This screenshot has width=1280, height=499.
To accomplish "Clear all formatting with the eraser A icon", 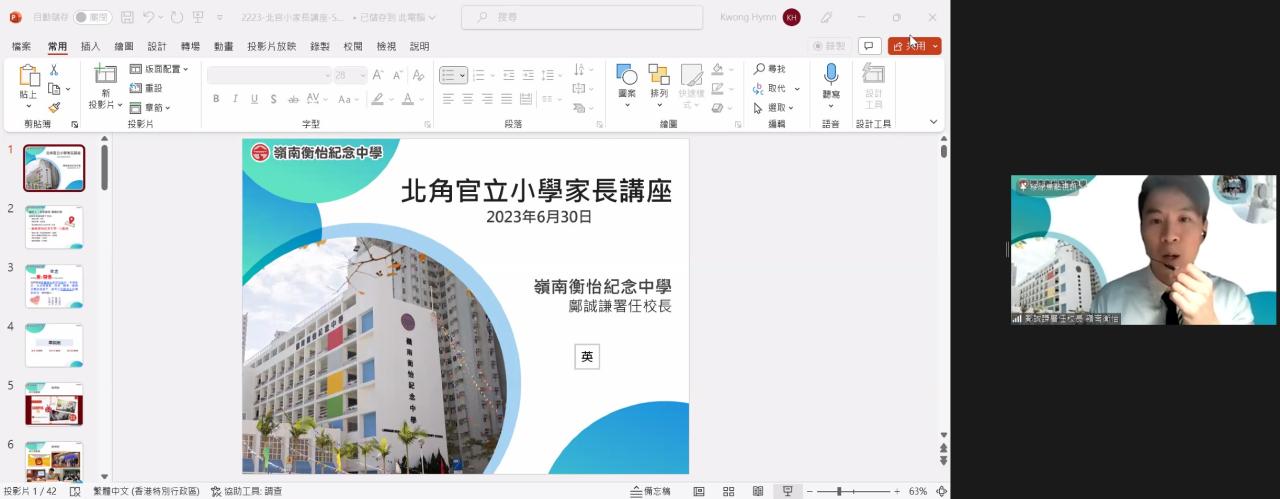I will [420, 75].
